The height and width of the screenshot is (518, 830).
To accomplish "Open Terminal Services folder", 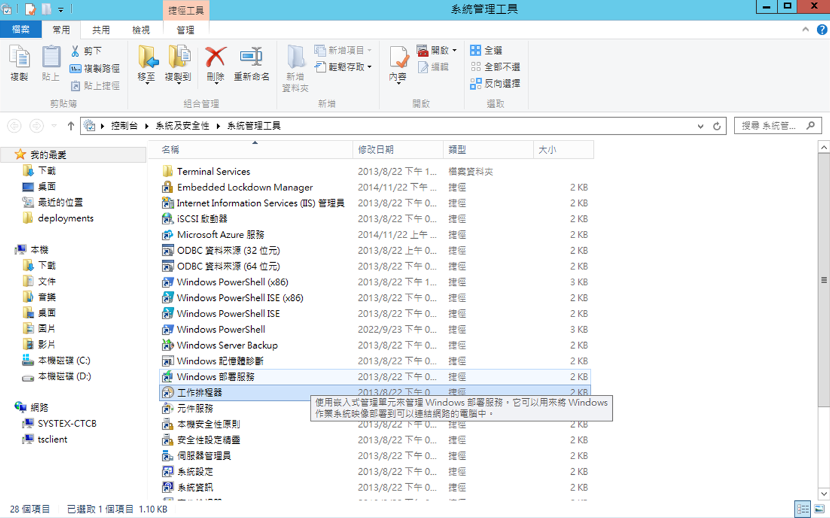I will coord(206,171).
